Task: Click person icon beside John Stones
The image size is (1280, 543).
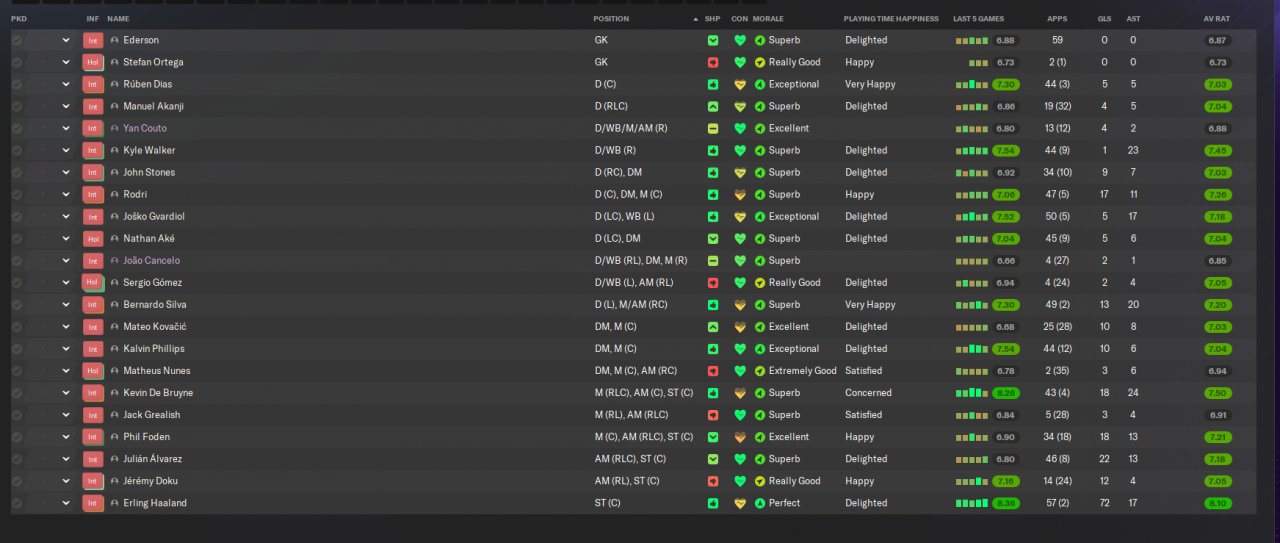Action: click(x=115, y=172)
